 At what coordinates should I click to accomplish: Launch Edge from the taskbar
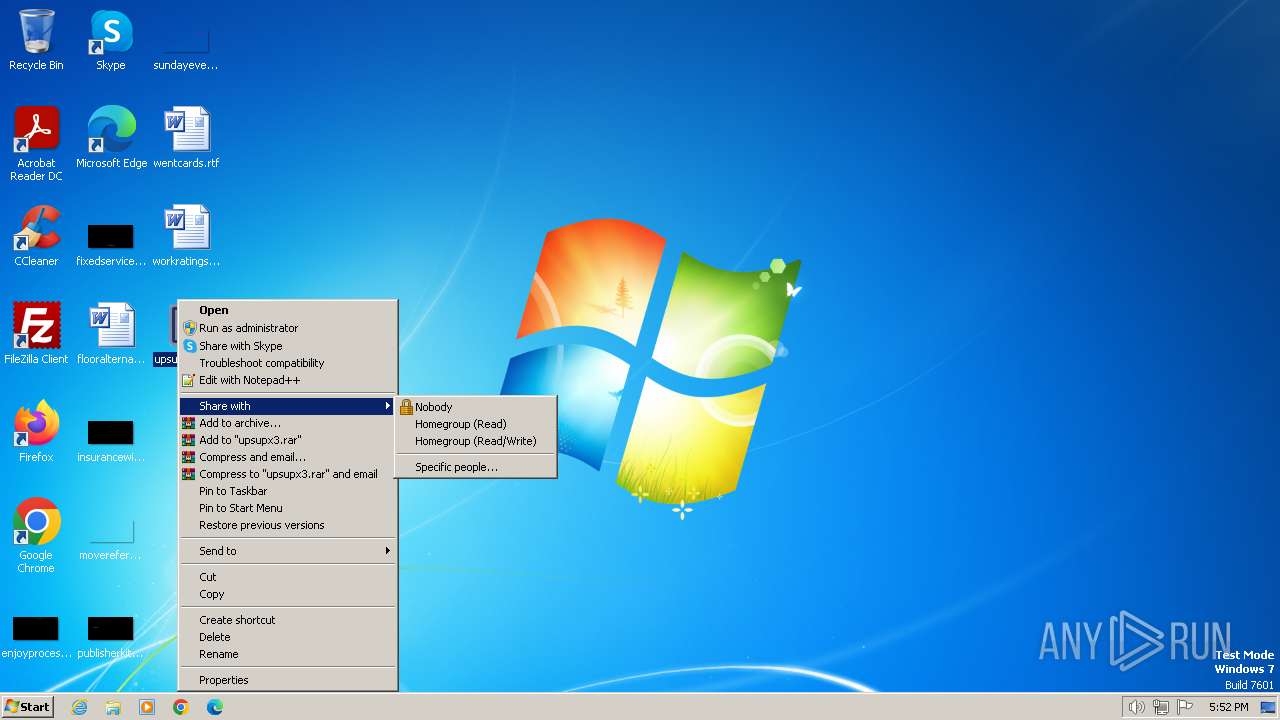215,707
